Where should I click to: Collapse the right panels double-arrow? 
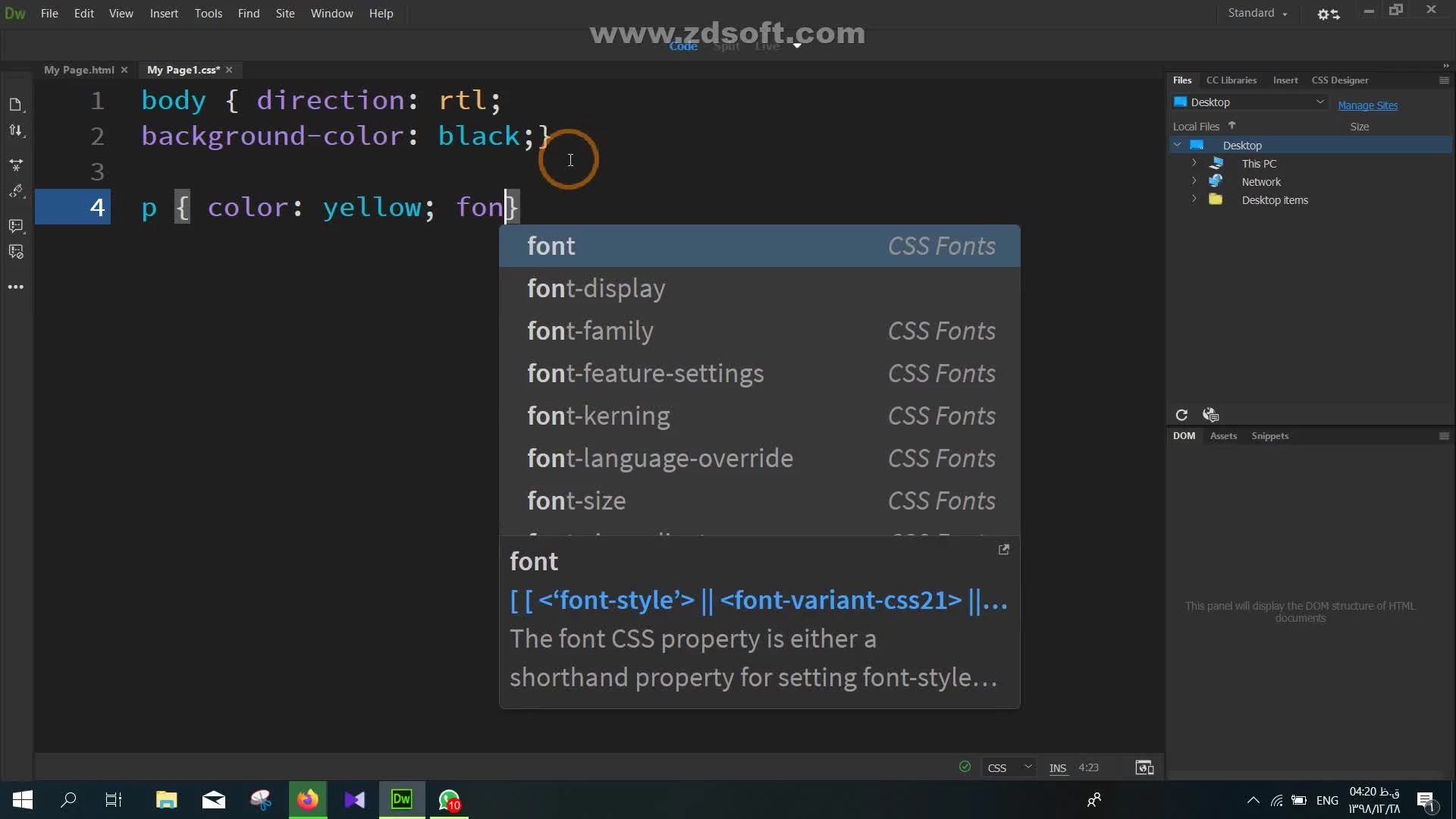[x=1445, y=66]
